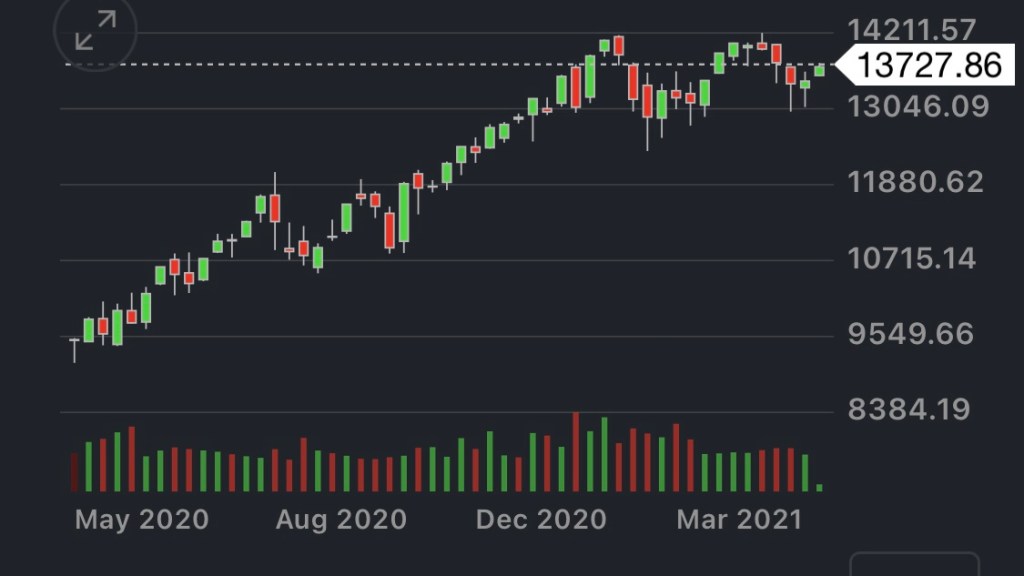Click the 10715.14 price level label
The width and height of the screenshot is (1024, 576).
point(911,259)
